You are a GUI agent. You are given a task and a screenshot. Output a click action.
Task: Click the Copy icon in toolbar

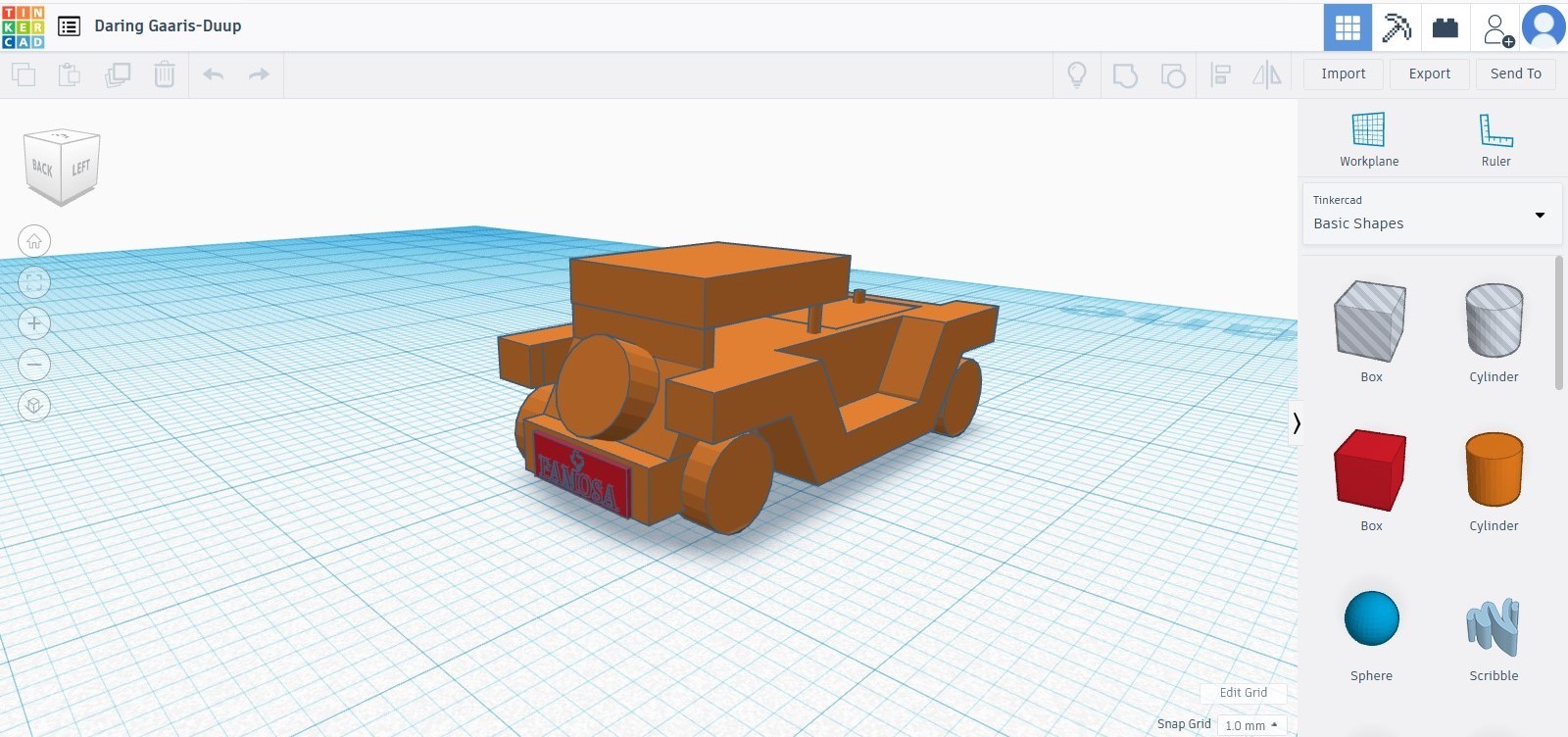tap(24, 74)
